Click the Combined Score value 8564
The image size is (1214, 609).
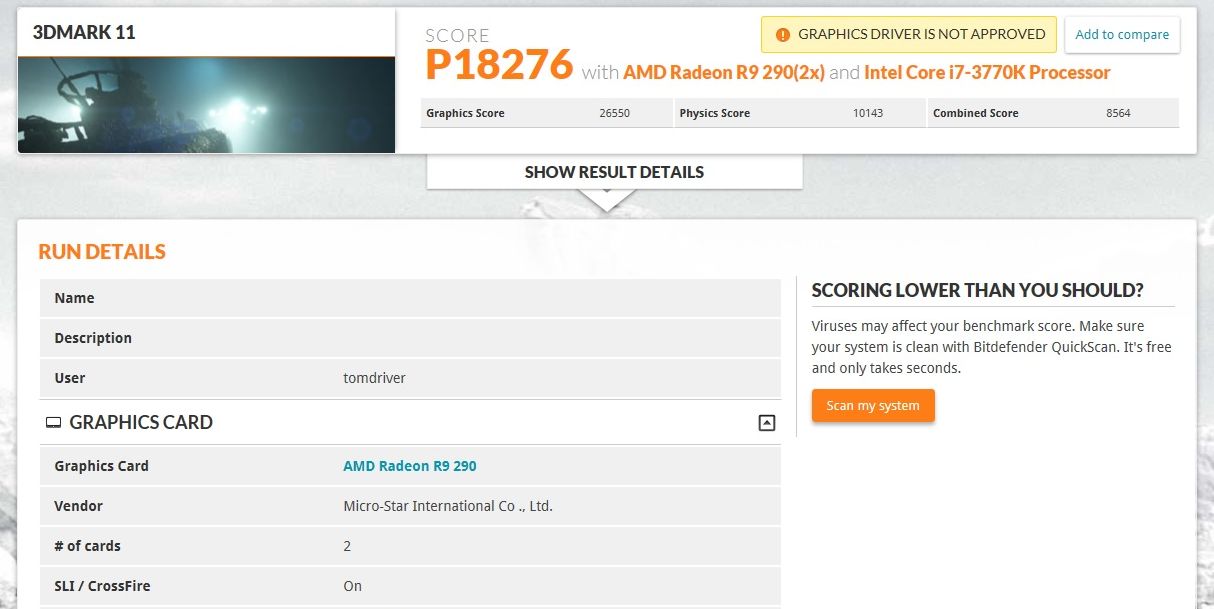[x=1118, y=113]
